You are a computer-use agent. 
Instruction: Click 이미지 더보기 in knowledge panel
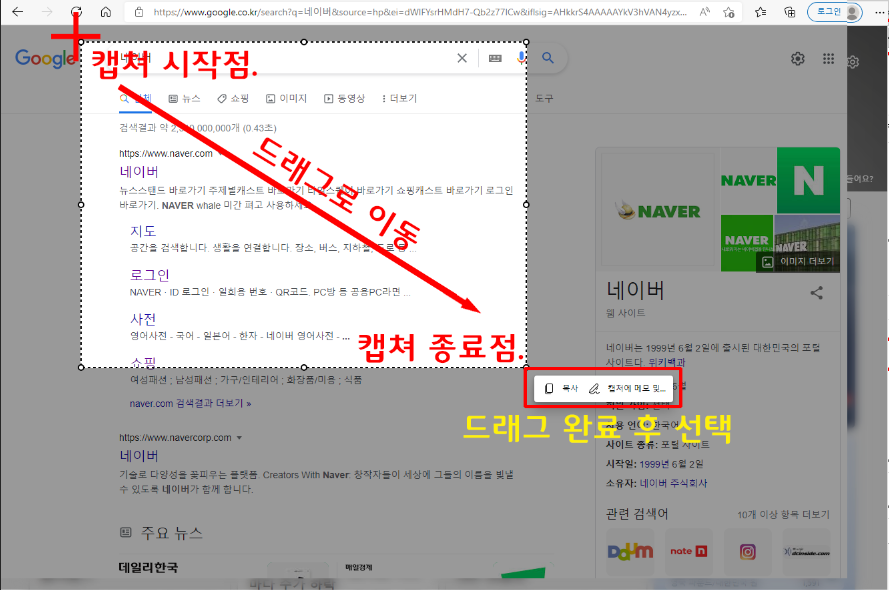pyautogui.click(x=798, y=261)
